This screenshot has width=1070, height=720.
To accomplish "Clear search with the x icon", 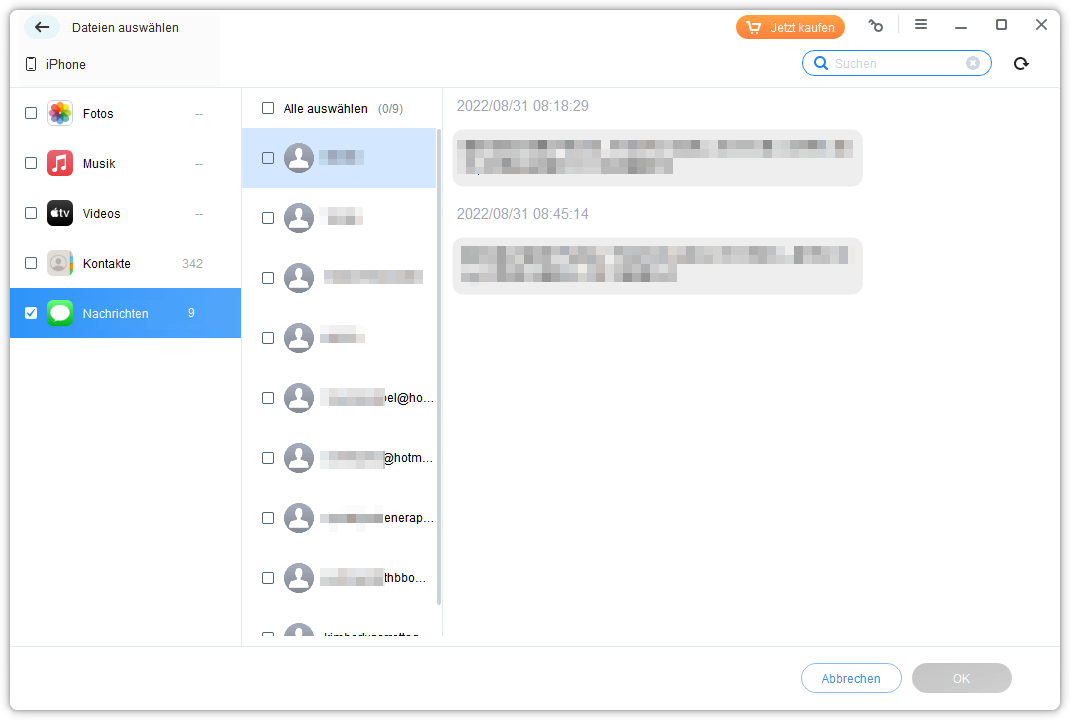I will (x=973, y=63).
